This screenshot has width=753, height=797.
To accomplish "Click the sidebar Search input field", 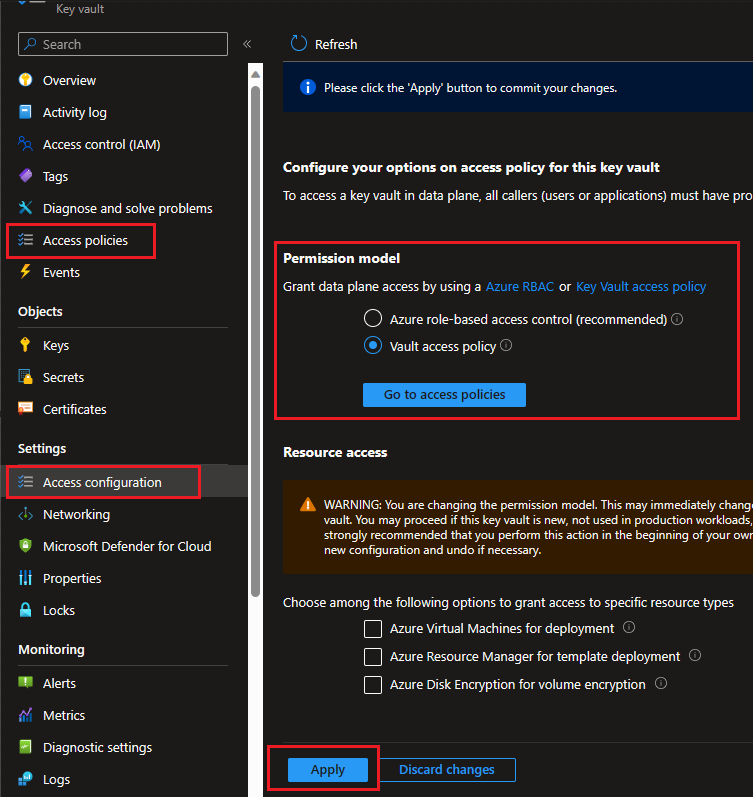I will coord(123,44).
